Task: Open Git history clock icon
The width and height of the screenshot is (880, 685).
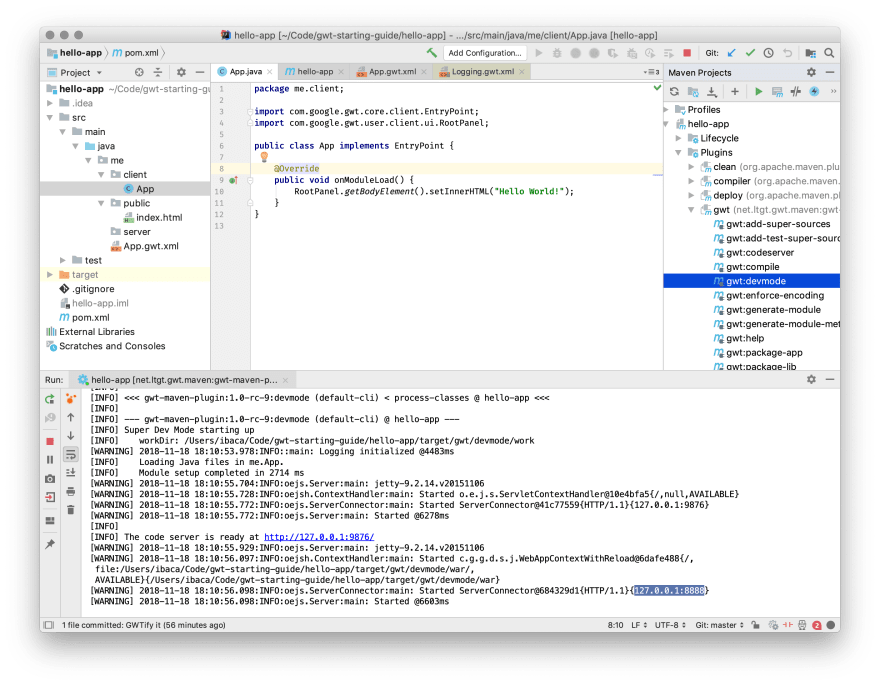Action: (768, 53)
